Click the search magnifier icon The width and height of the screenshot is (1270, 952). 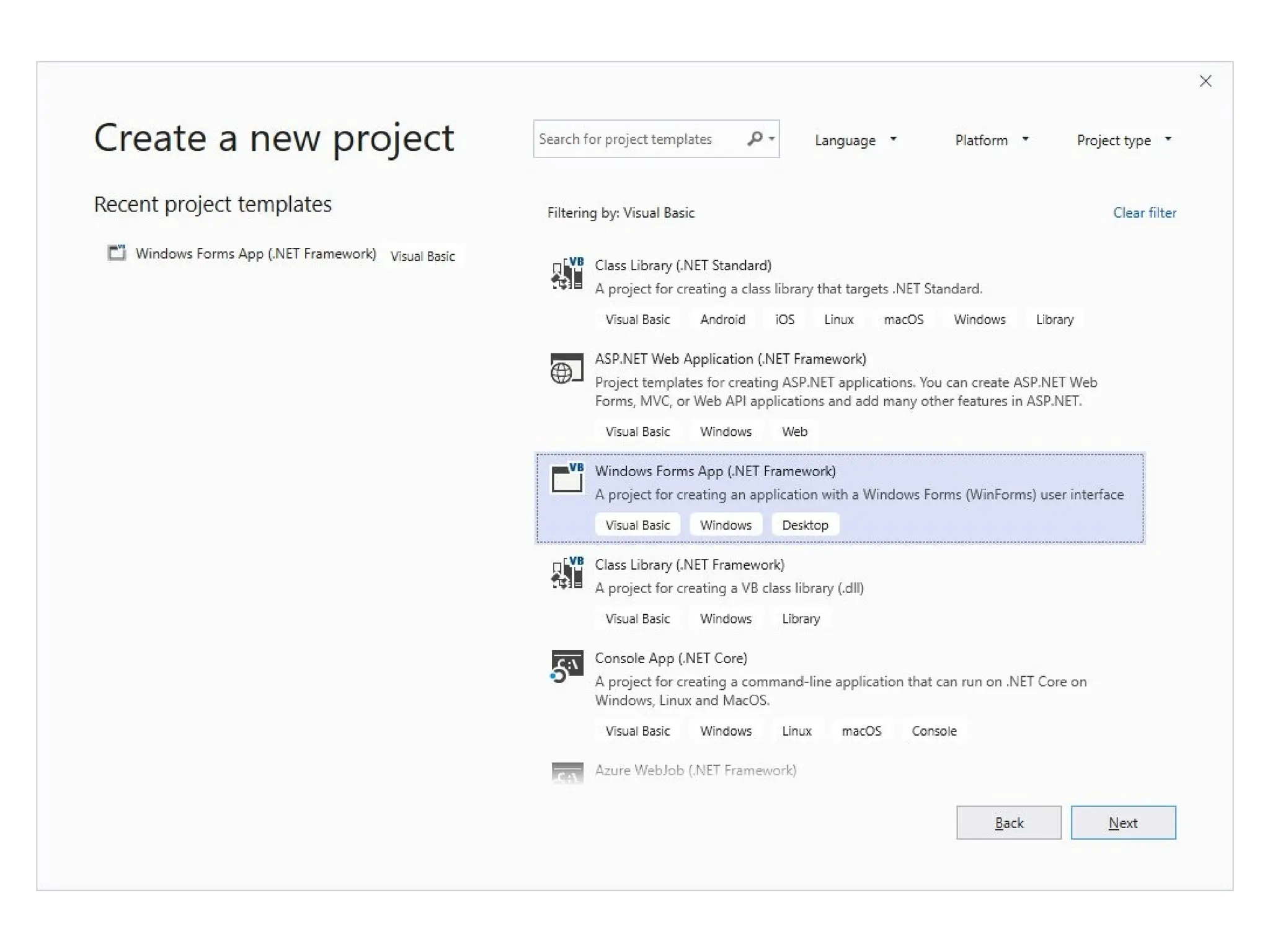(754, 139)
